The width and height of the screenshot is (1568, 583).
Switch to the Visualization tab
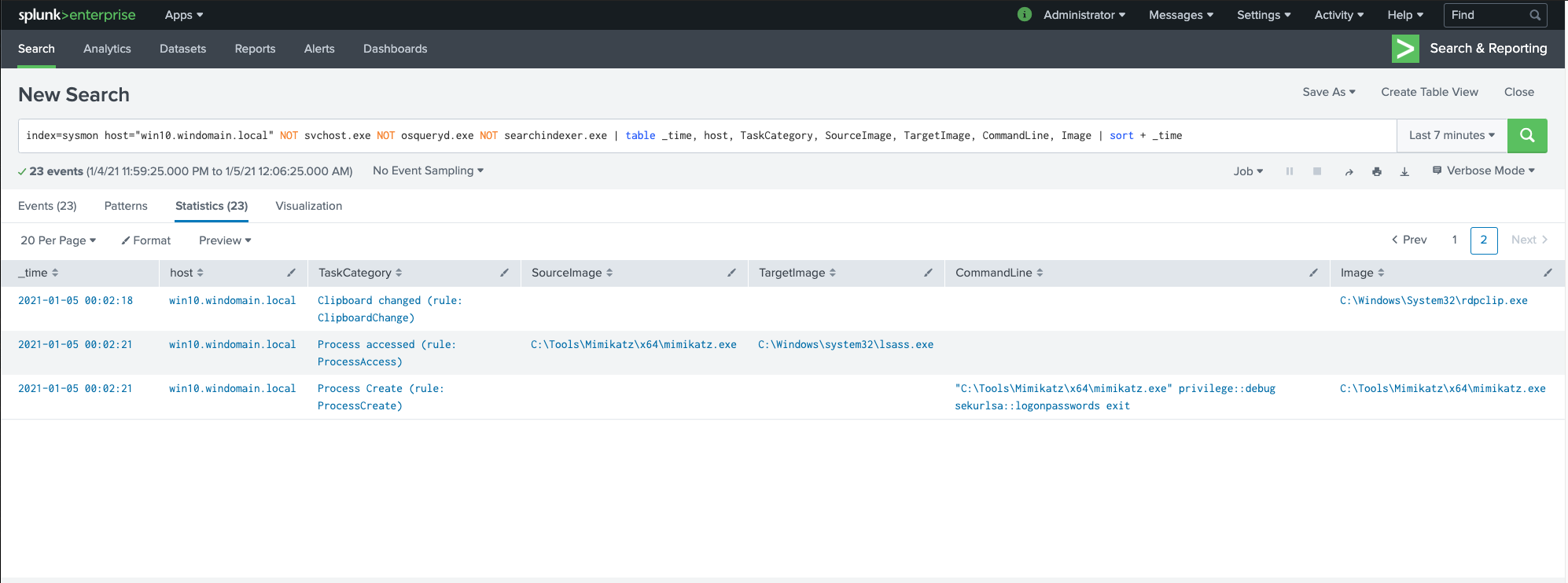[x=309, y=206]
